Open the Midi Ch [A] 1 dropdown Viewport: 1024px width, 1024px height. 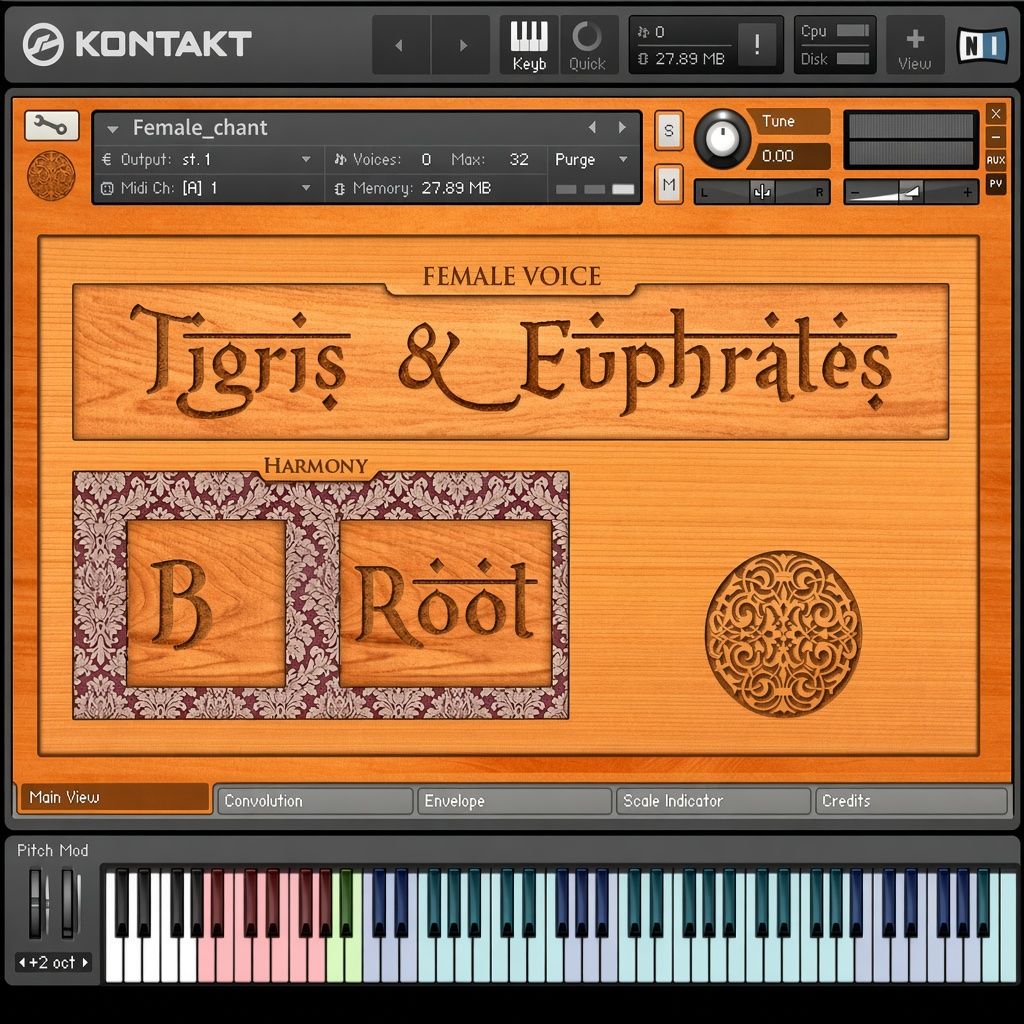point(208,188)
